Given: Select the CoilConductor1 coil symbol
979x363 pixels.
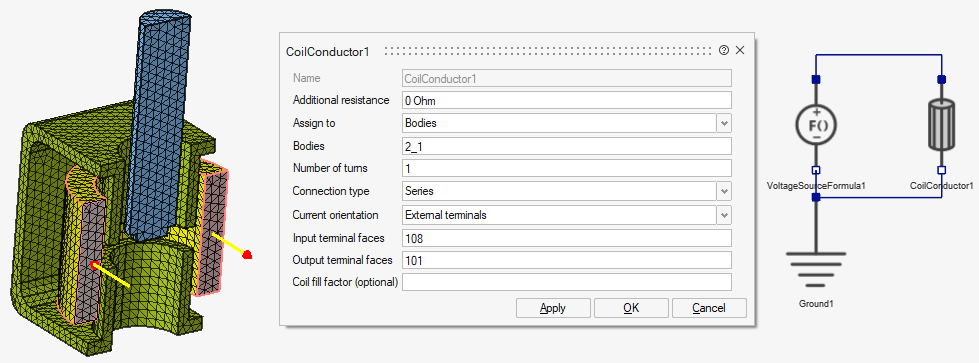Looking at the screenshot, I should pos(942,125).
